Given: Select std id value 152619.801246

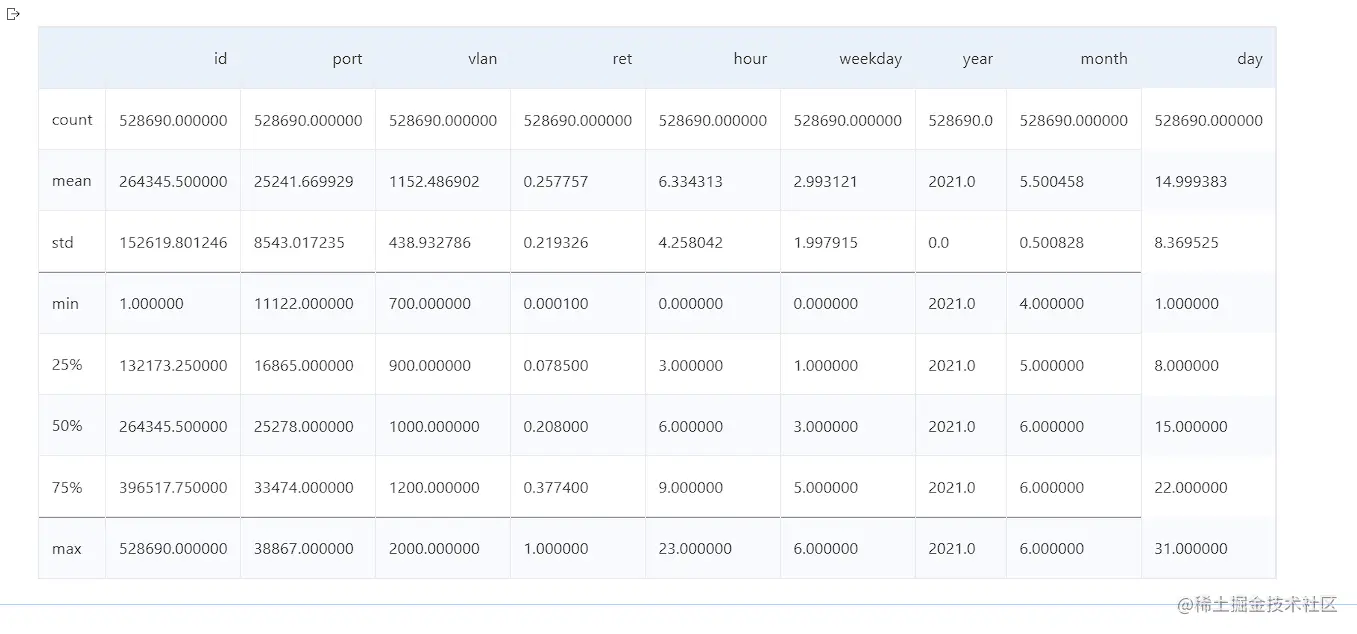Looking at the screenshot, I should point(173,243).
